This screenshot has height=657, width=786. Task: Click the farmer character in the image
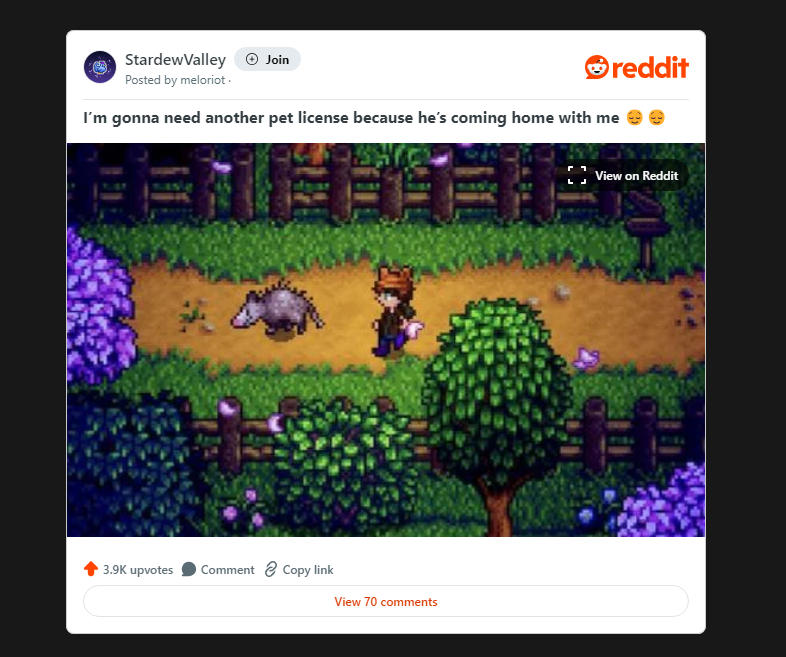point(397,313)
